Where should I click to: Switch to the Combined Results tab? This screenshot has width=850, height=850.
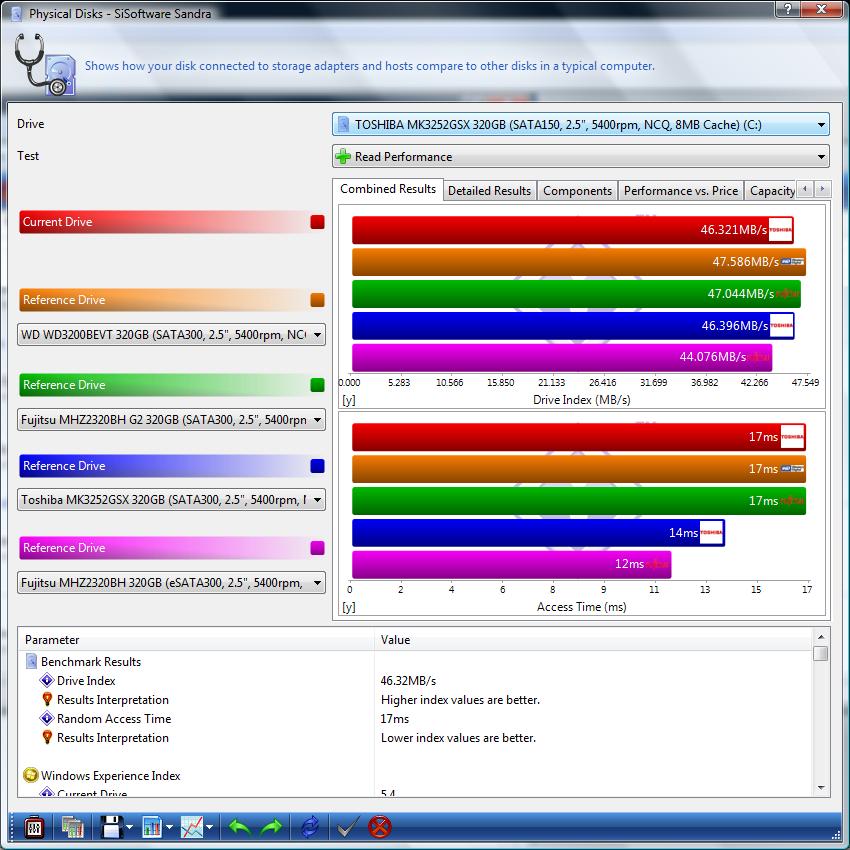point(388,189)
